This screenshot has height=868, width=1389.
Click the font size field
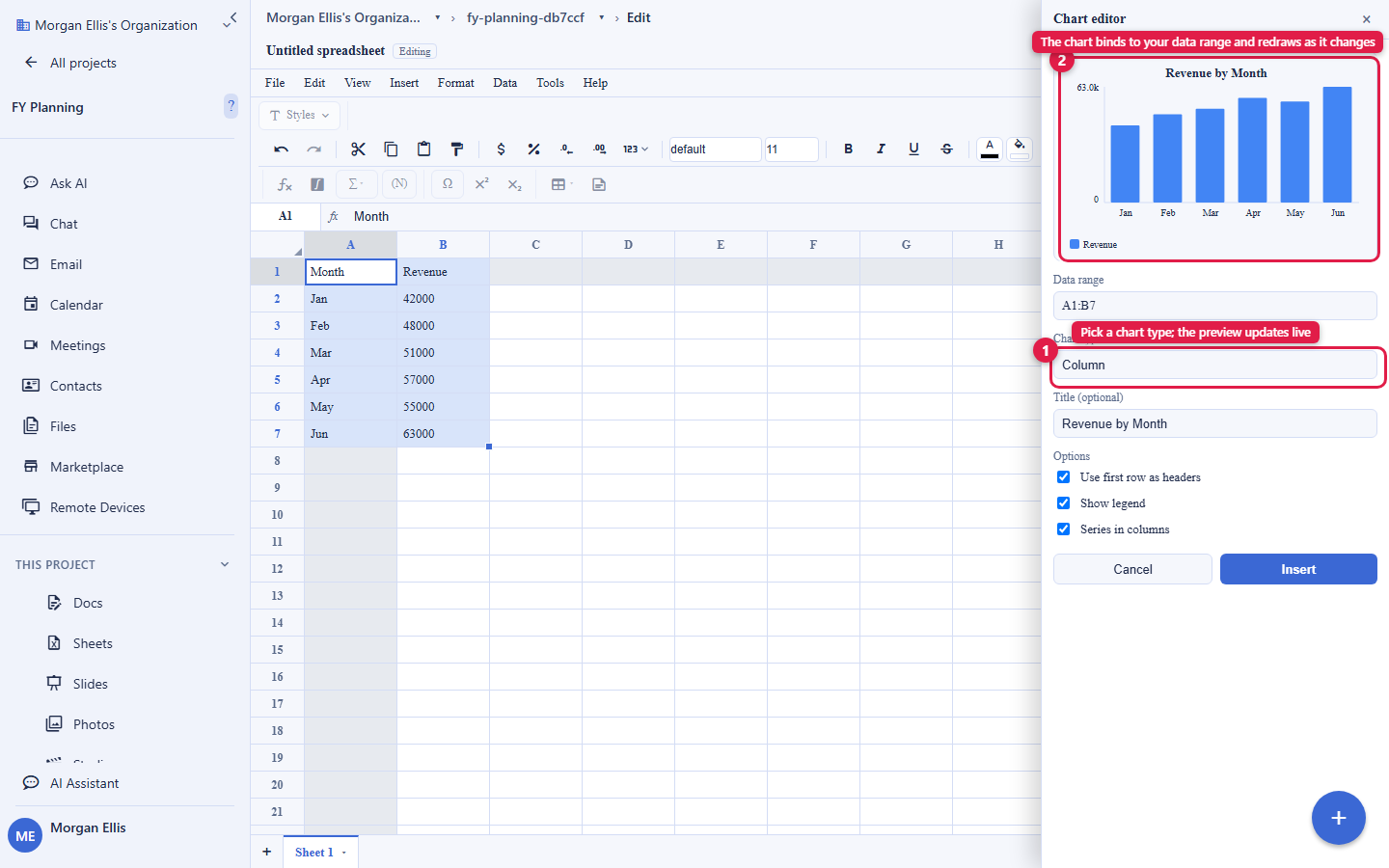tap(791, 149)
